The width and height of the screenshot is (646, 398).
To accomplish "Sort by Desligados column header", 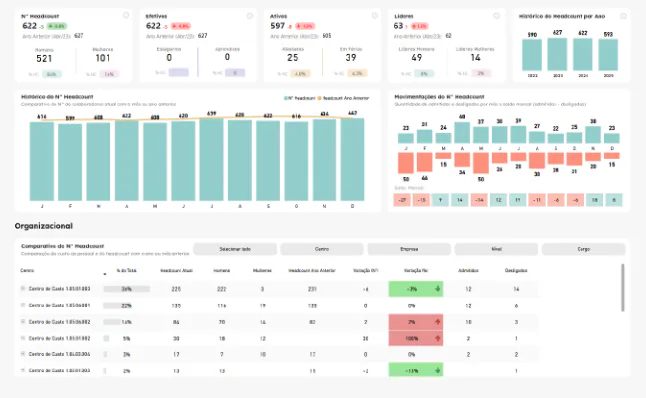I will point(516,271).
